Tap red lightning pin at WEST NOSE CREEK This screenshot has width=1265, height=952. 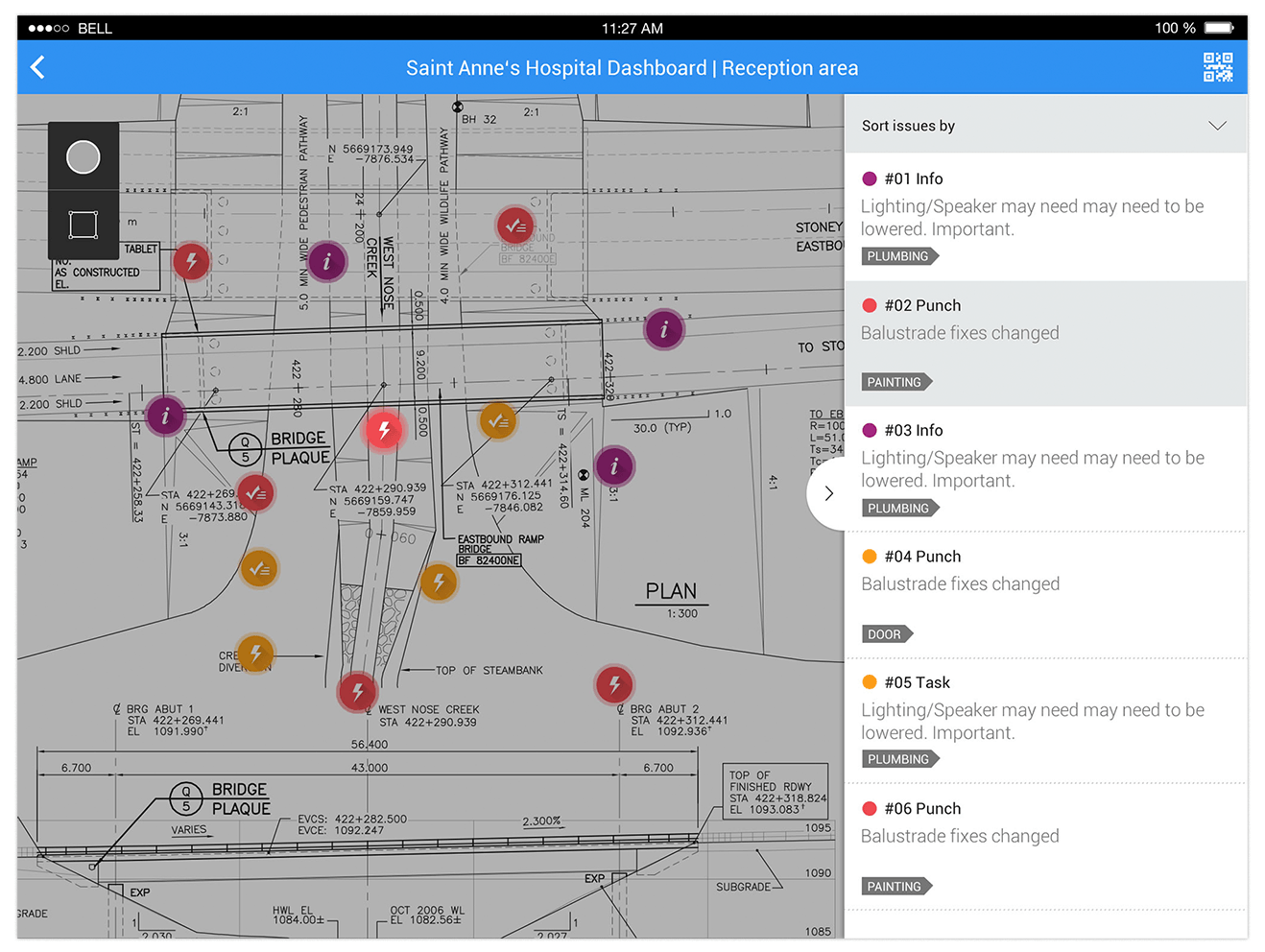coord(357,691)
